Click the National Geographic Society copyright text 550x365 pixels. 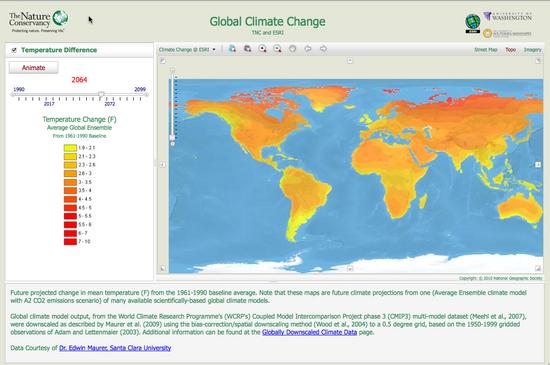[x=501, y=278]
